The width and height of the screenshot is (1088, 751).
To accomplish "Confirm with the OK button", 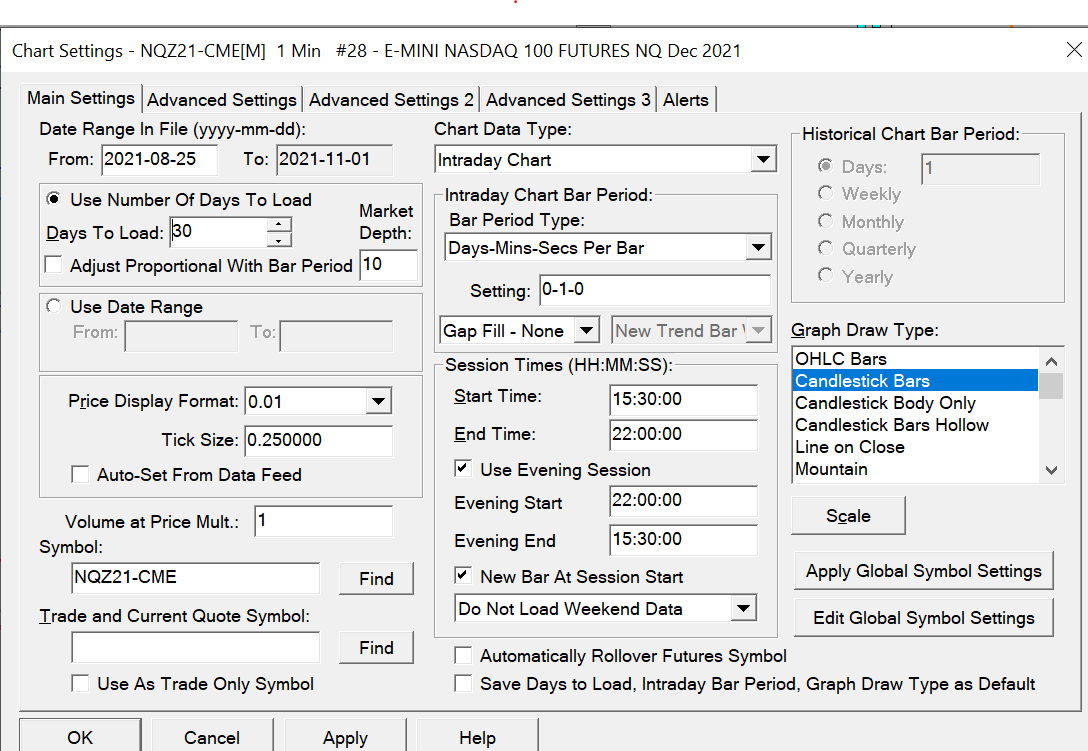I will coord(80,736).
